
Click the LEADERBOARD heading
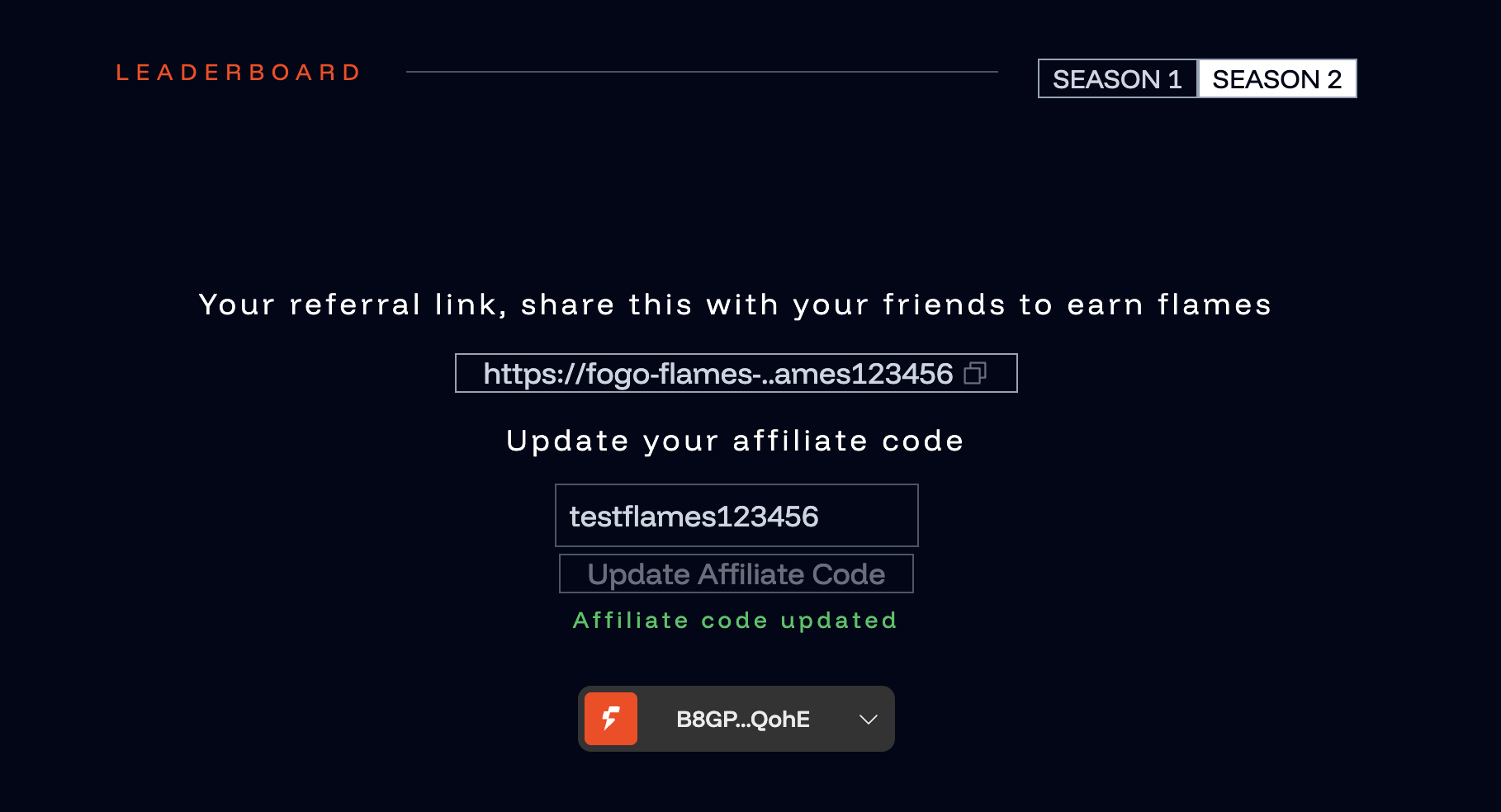coord(238,73)
